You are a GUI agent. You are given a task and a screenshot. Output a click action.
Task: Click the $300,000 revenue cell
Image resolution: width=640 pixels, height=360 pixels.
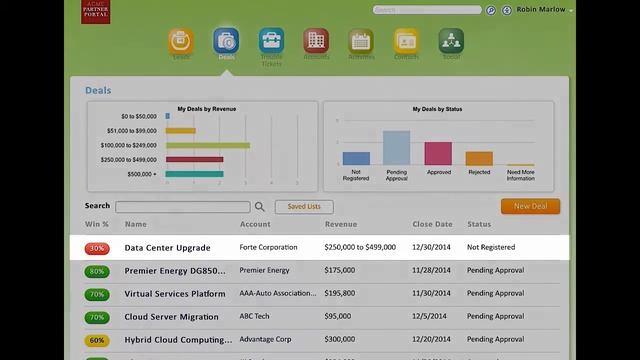(340, 339)
